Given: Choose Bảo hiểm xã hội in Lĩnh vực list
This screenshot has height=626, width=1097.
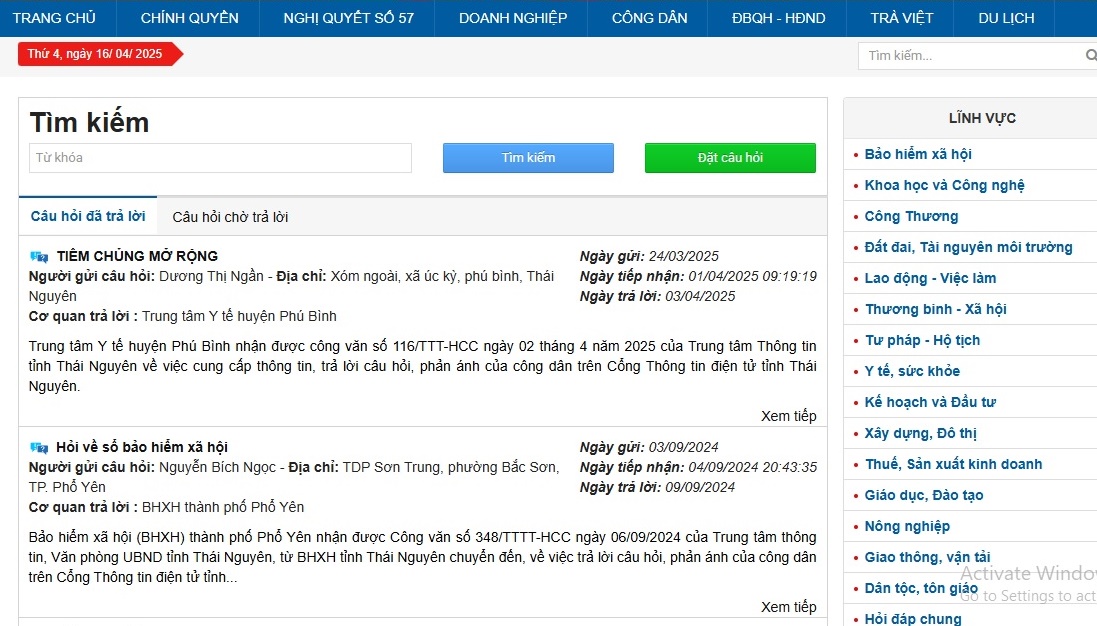Looking at the screenshot, I should click(918, 154).
